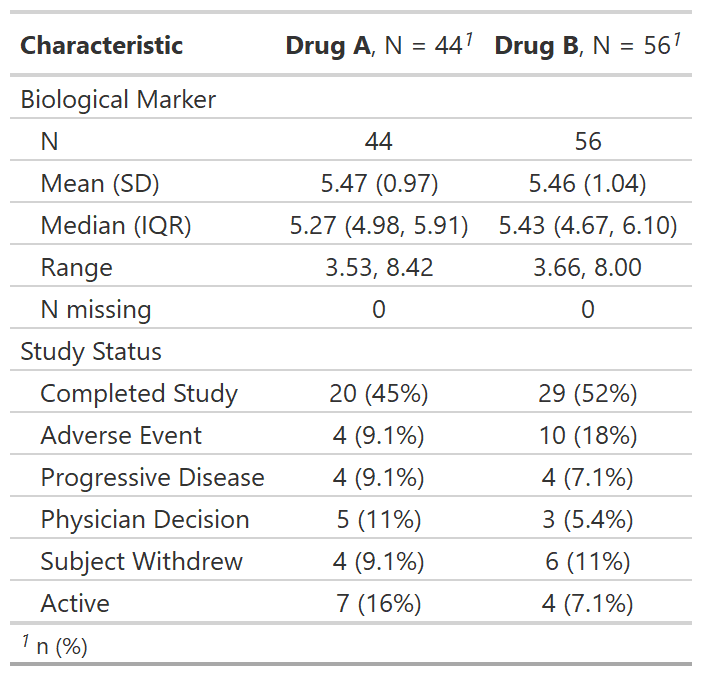Select Drug B Adverse Event cell 10 (18%)
702x676 pixels.
pyautogui.click(x=587, y=435)
